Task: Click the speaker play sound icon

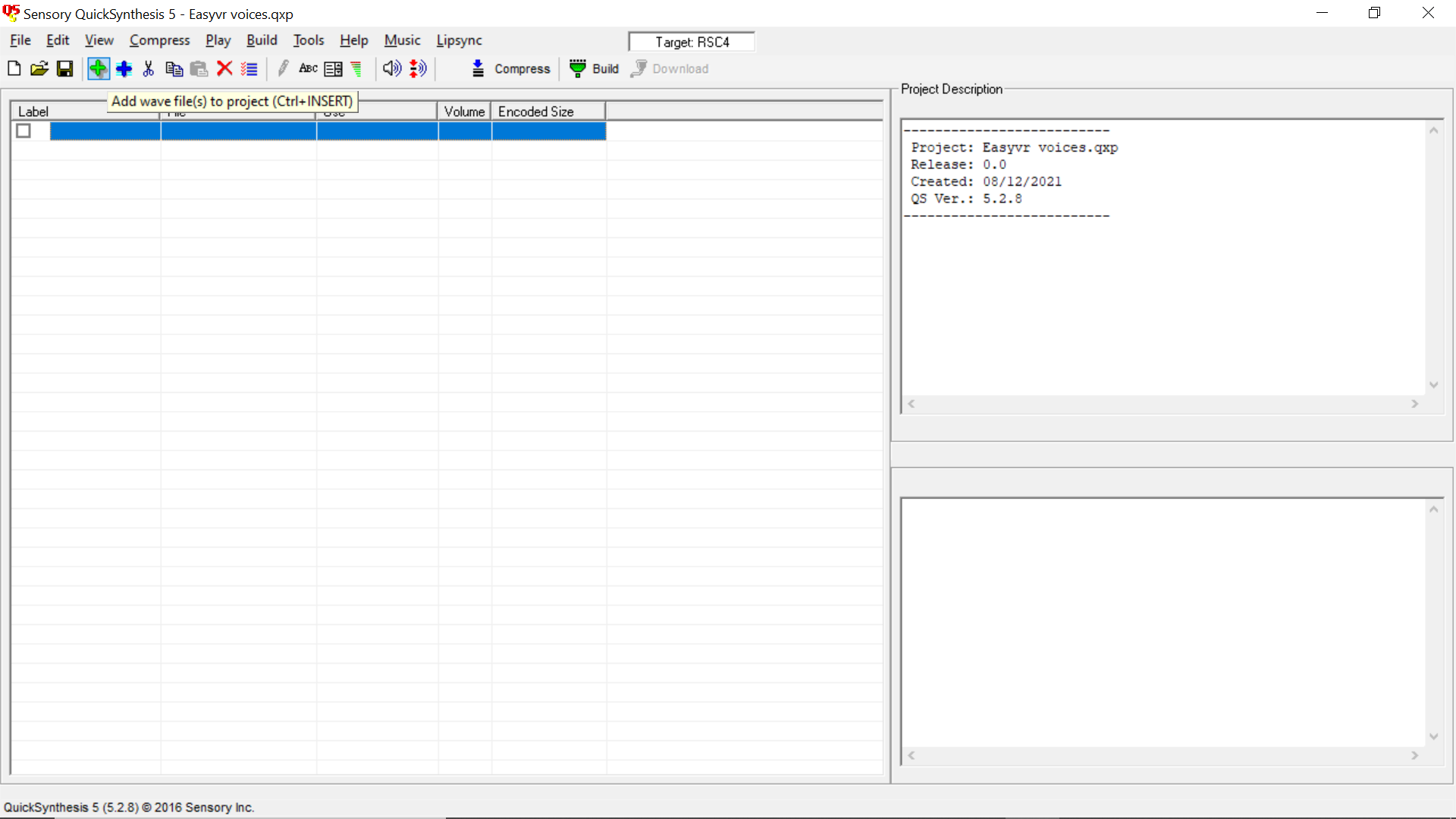Action: [391, 69]
